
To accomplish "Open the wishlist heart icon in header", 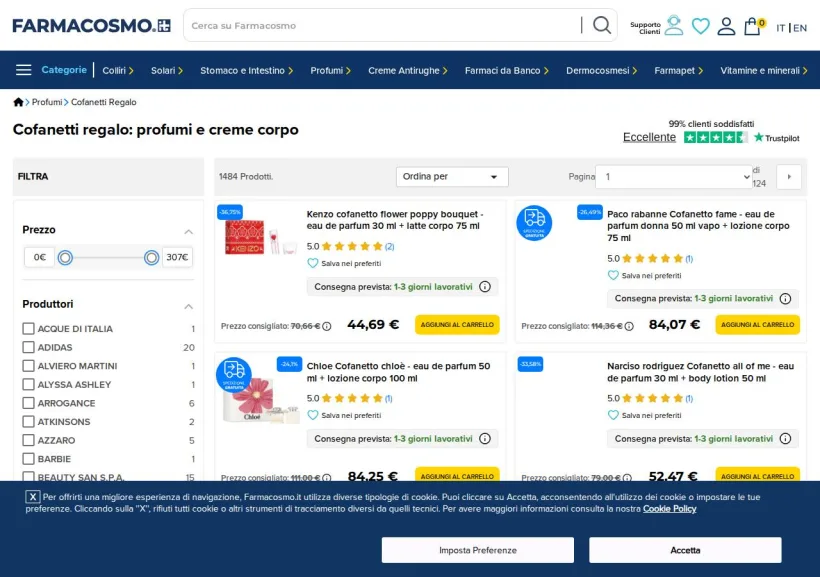I will (x=700, y=26).
